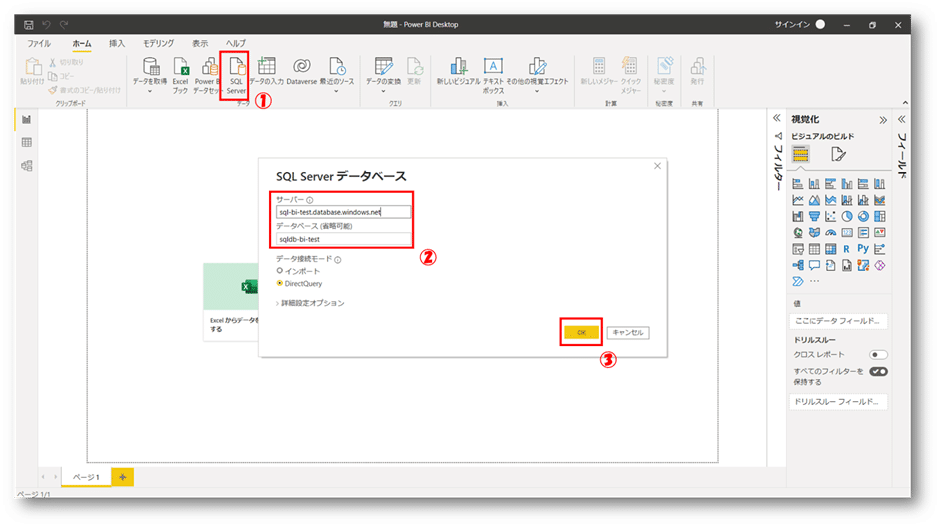Select the gauge visual

(830, 233)
